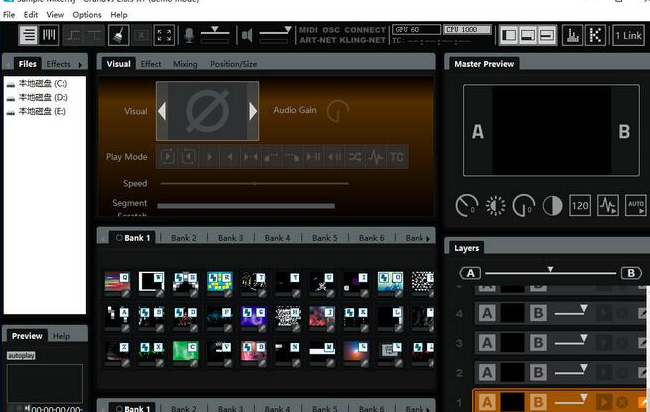Screen dimensions: 650x412
Task: Set play mode to loop backward
Action: 188,157
